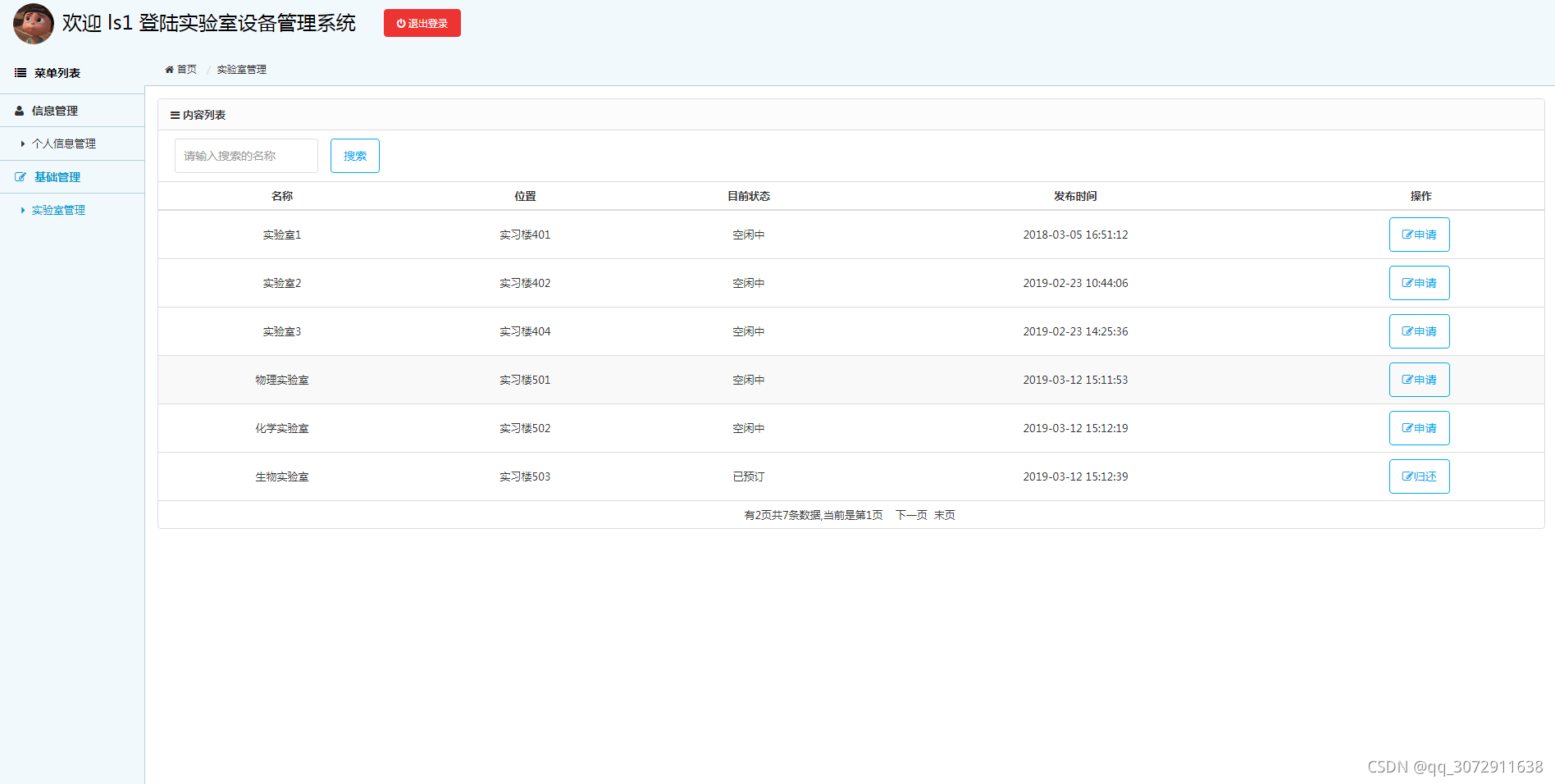1555x784 pixels.
Task: Go to next page via 下一页
Action: tap(911, 515)
